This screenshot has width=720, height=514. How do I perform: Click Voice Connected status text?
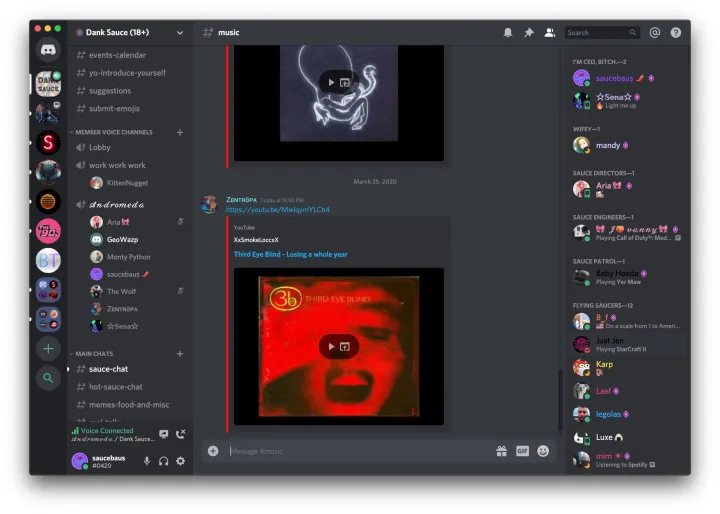107,430
